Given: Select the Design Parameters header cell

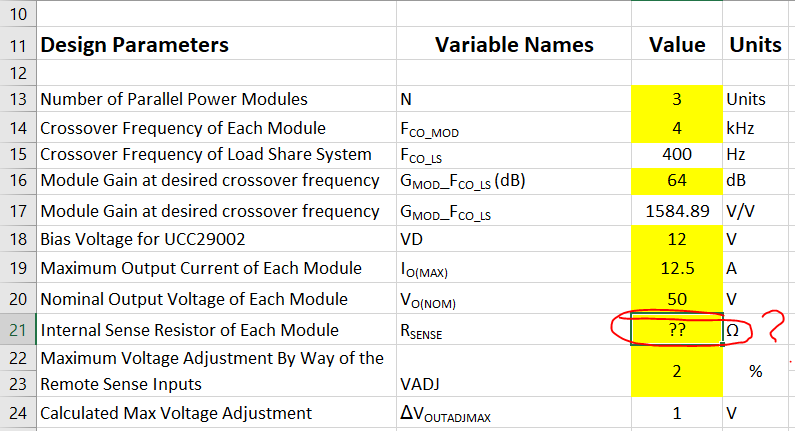Looking at the screenshot, I should click(216, 45).
